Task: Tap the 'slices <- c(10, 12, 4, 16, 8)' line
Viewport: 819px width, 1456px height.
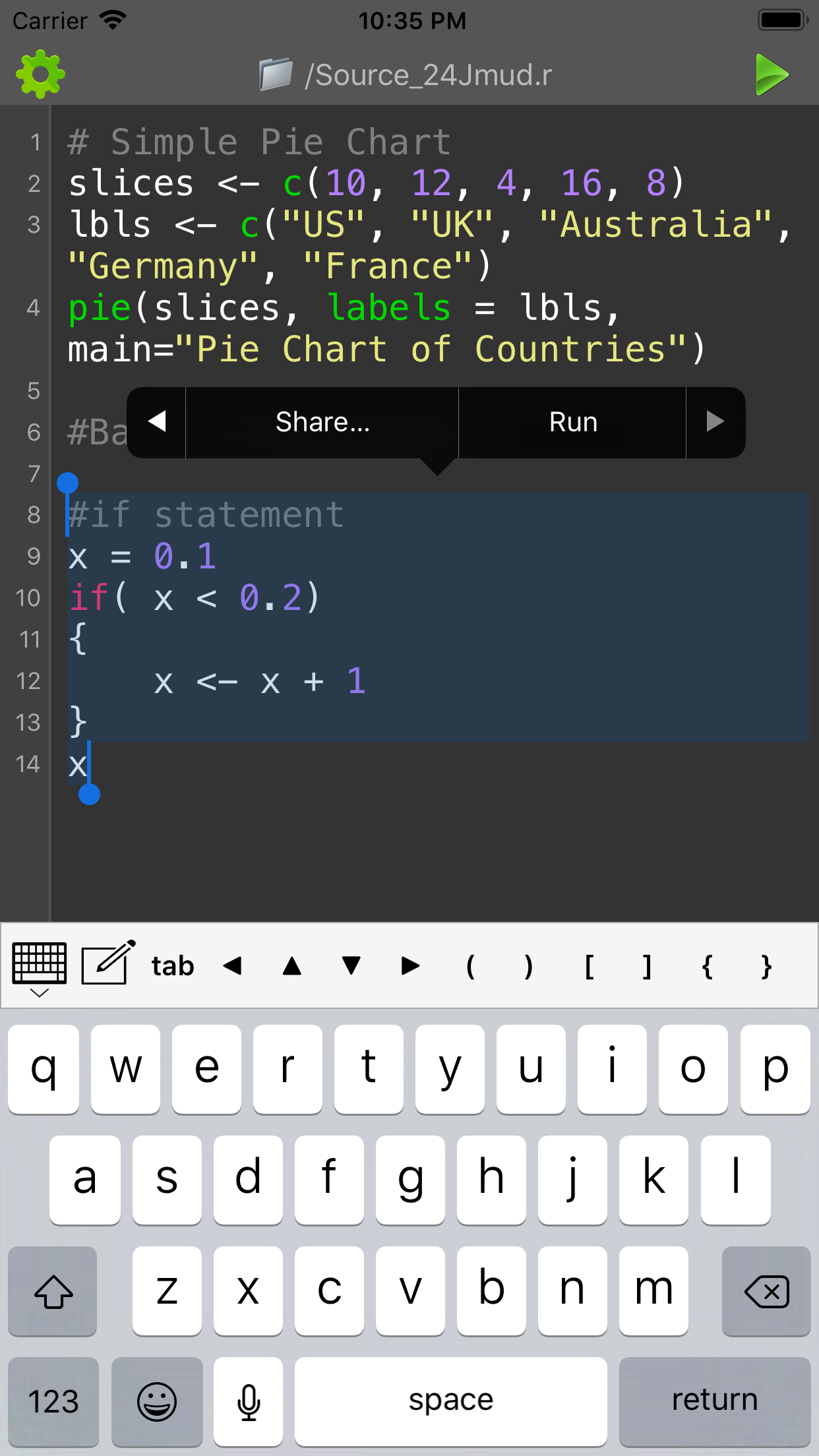Action: coord(377,183)
